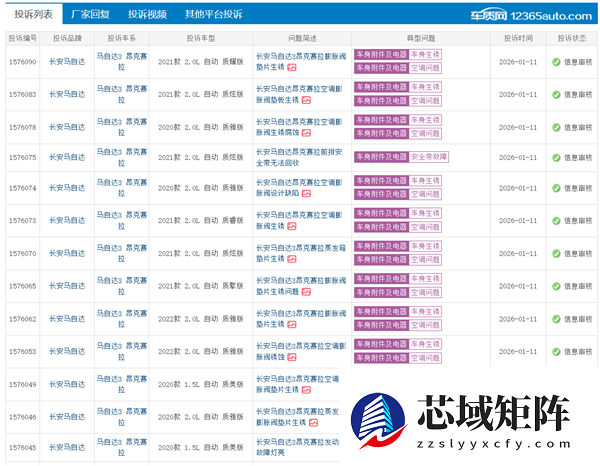This screenshot has width=600, height=466.
Task: Open the image icon for complaint 1576074
Action: click(x=306, y=194)
